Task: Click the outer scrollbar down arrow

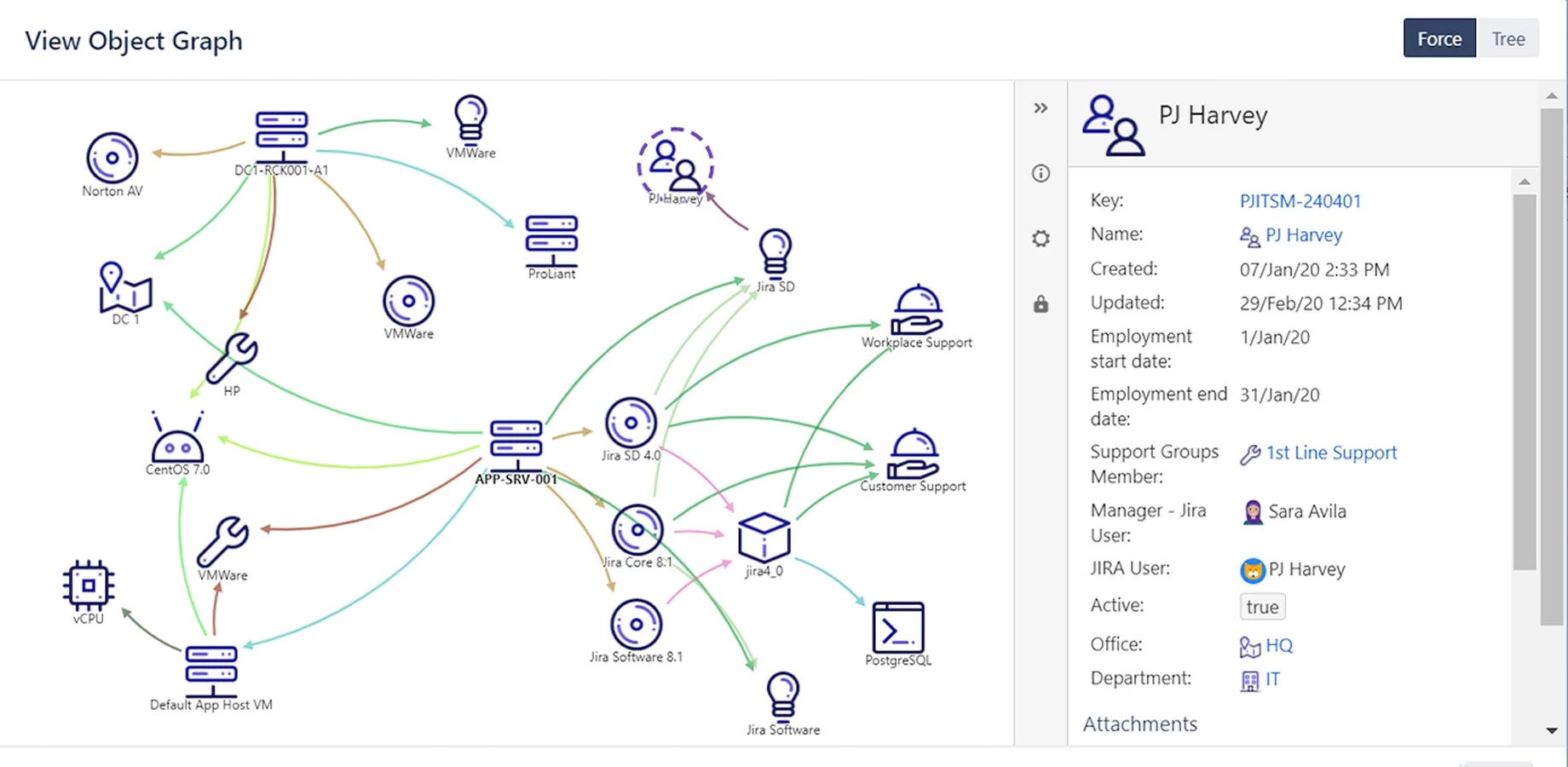Action: (1552, 731)
